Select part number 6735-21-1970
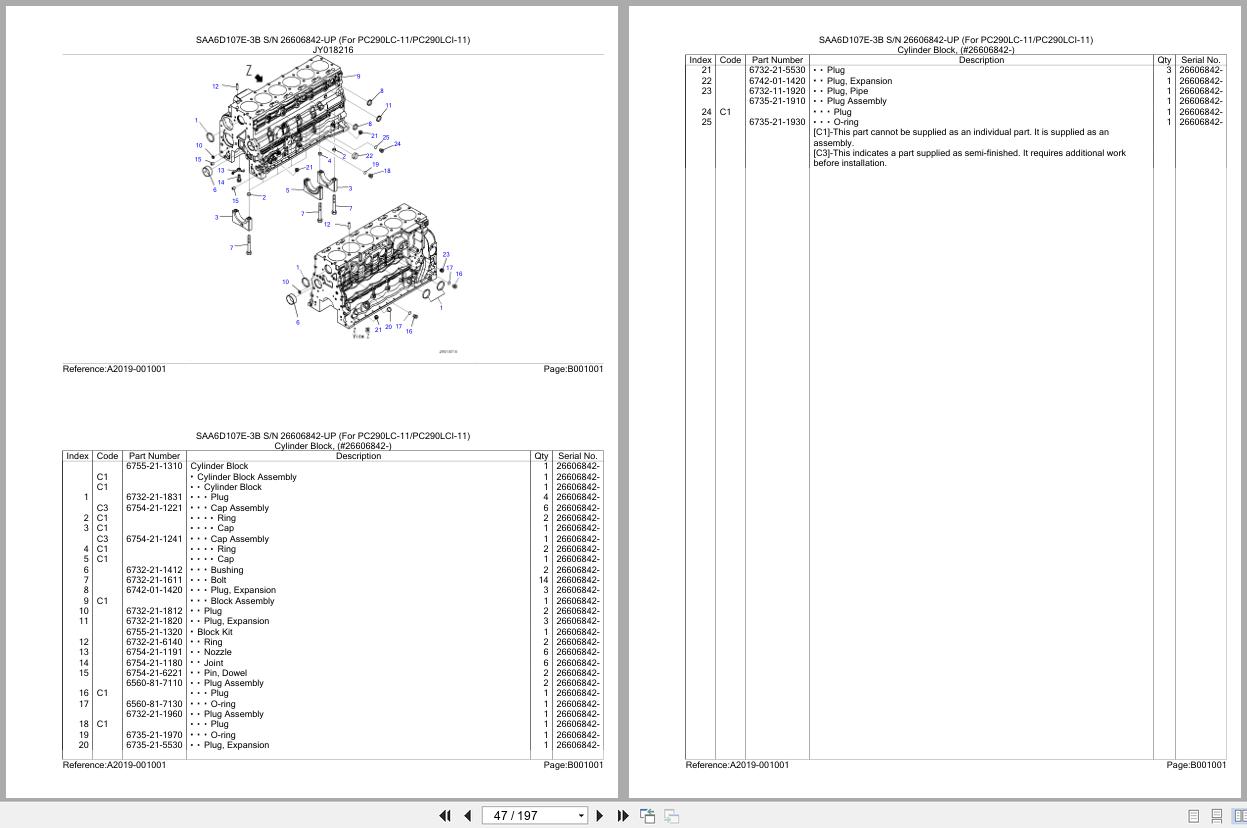Image resolution: width=1247 pixels, height=828 pixels. tap(154, 735)
